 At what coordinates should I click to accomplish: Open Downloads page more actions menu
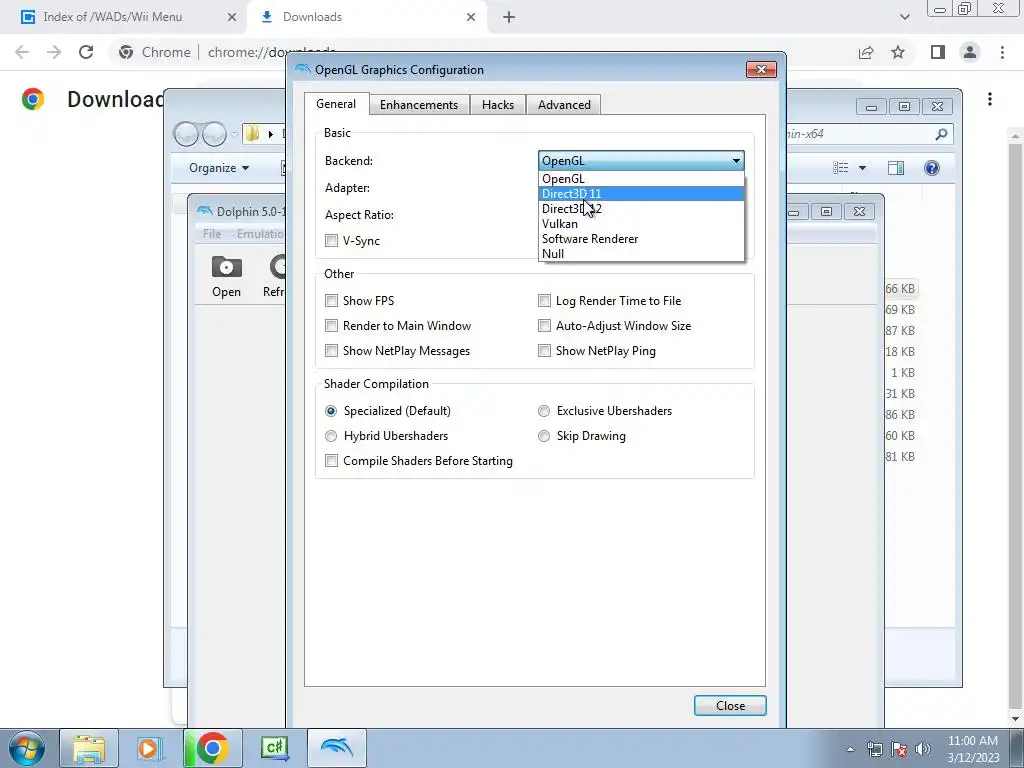[990, 99]
